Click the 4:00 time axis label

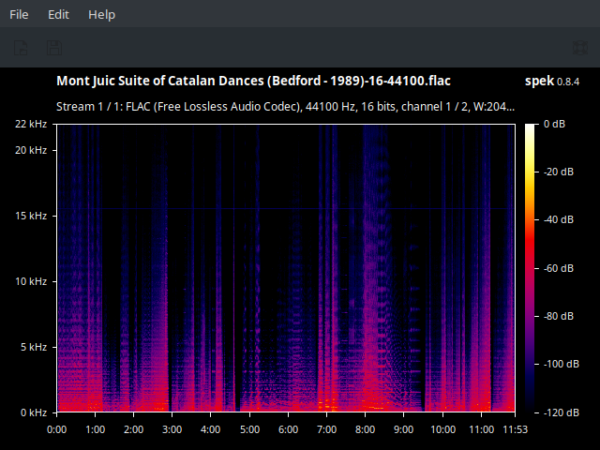(210, 429)
